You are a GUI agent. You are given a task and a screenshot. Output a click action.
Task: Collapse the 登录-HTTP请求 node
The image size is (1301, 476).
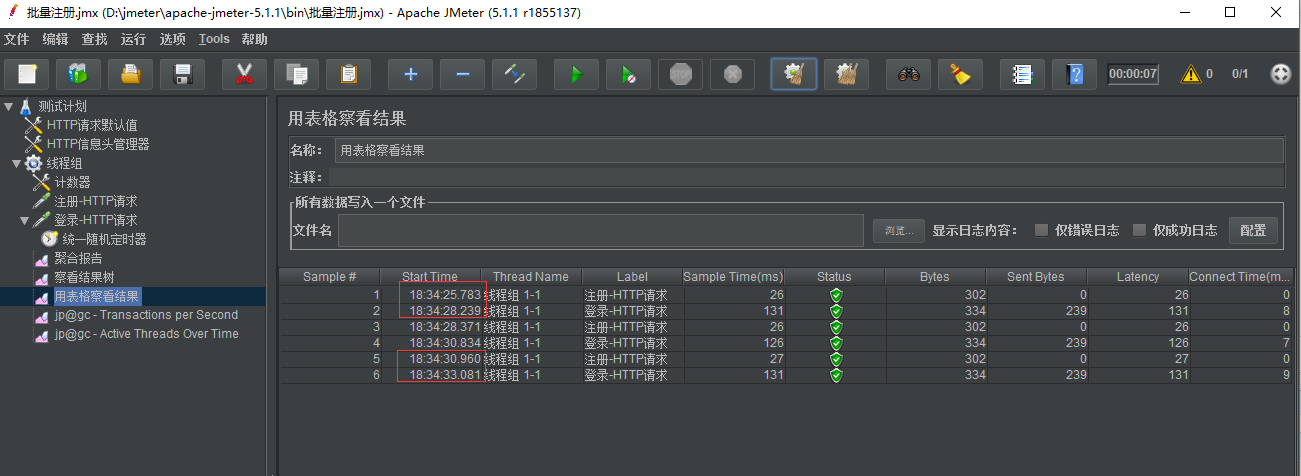(x=25, y=220)
